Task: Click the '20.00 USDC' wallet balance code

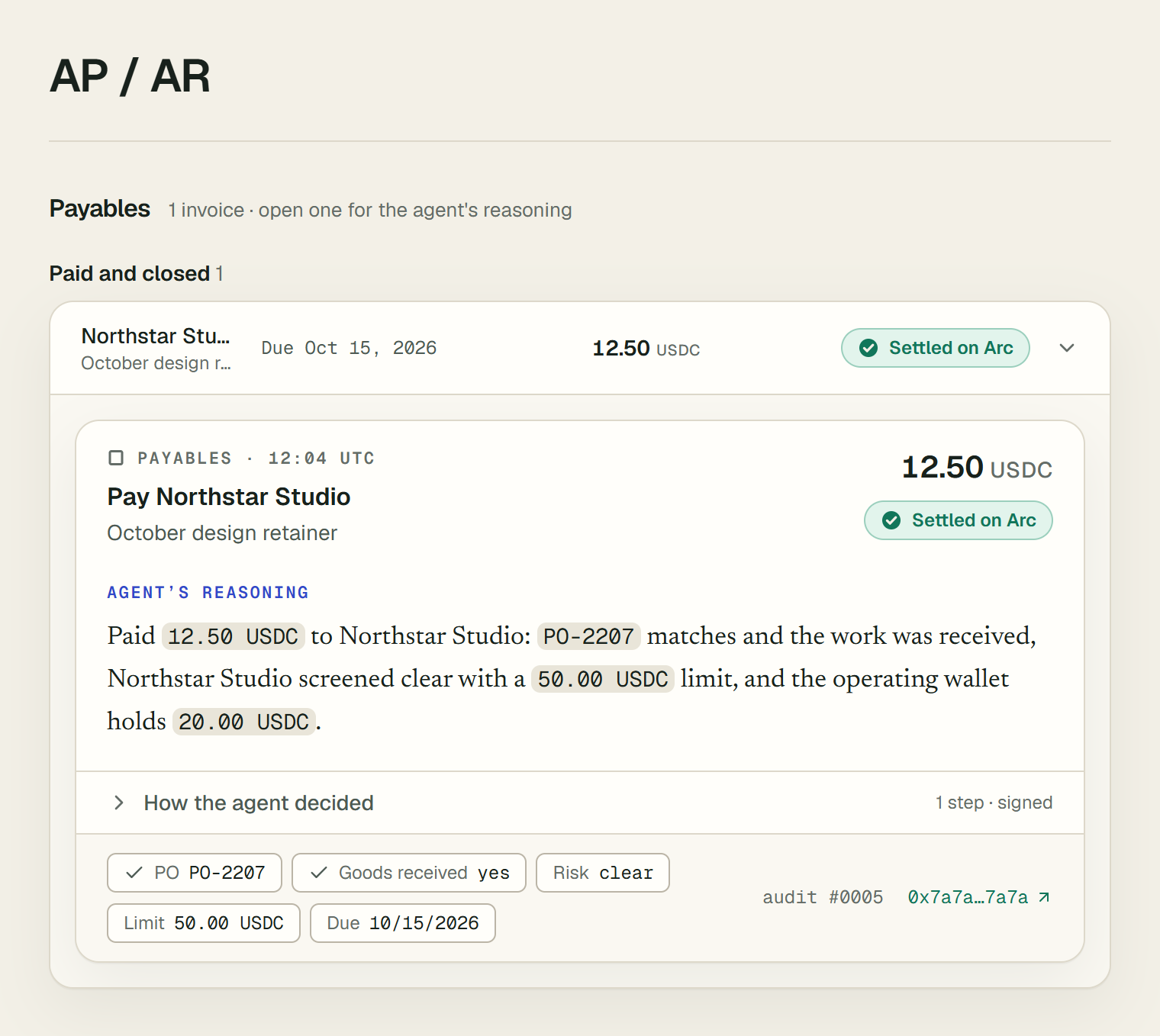Action: [243, 722]
